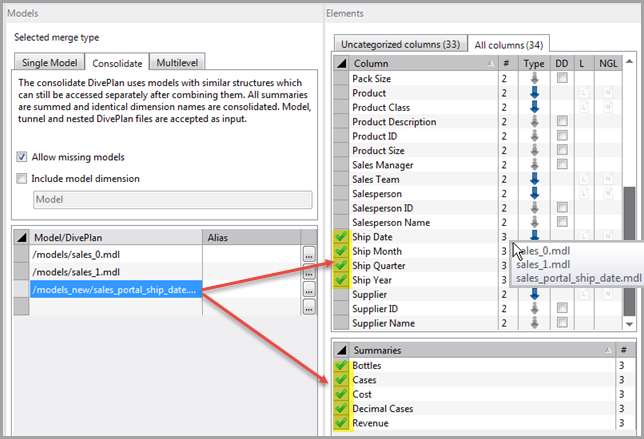
Task: Sort by the Column header sort arrow
Action: pos(489,63)
